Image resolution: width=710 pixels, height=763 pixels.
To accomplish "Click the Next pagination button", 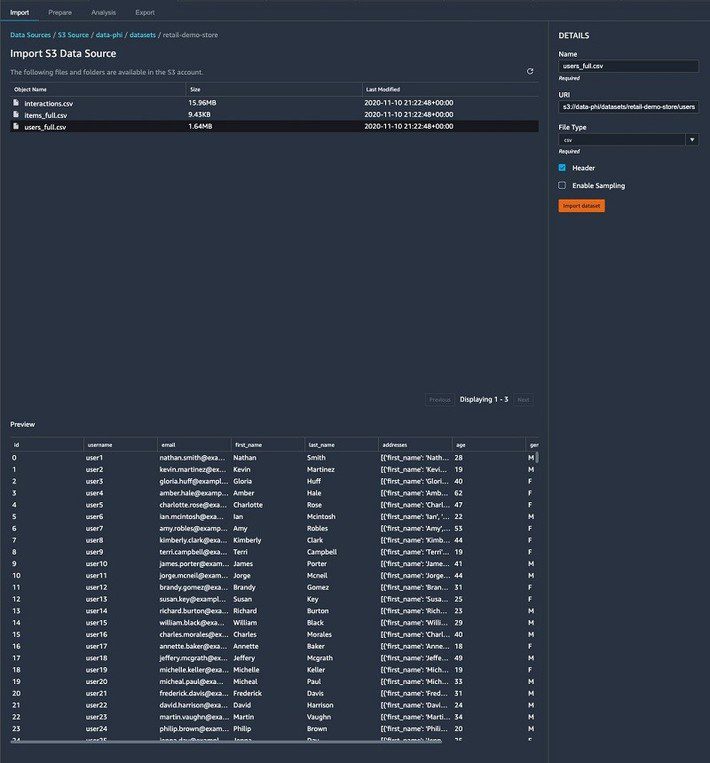I will tap(523, 400).
